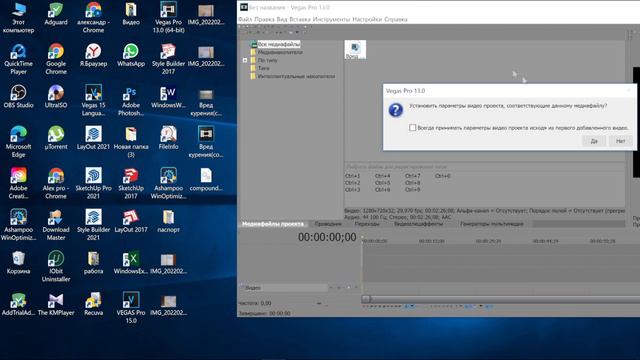
Task: Open the Alex pro - Chrome shortcut
Action: click(56, 183)
